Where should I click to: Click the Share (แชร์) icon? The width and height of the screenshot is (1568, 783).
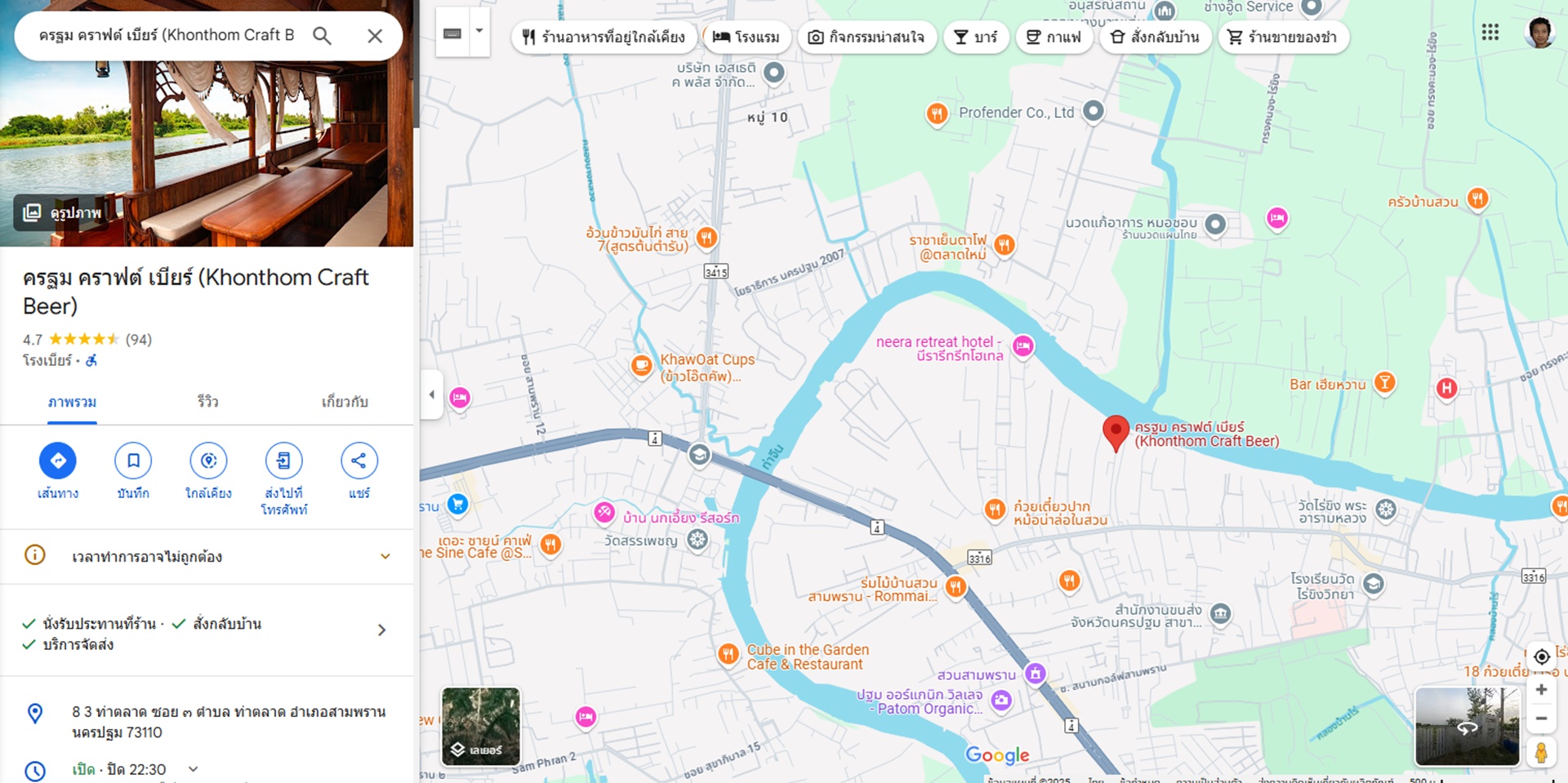click(359, 461)
